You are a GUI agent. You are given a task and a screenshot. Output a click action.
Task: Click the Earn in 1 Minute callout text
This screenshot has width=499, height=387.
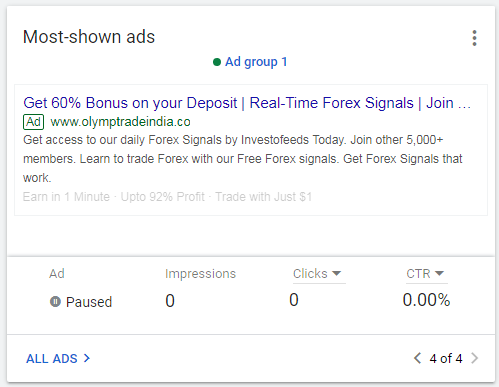coord(66,197)
